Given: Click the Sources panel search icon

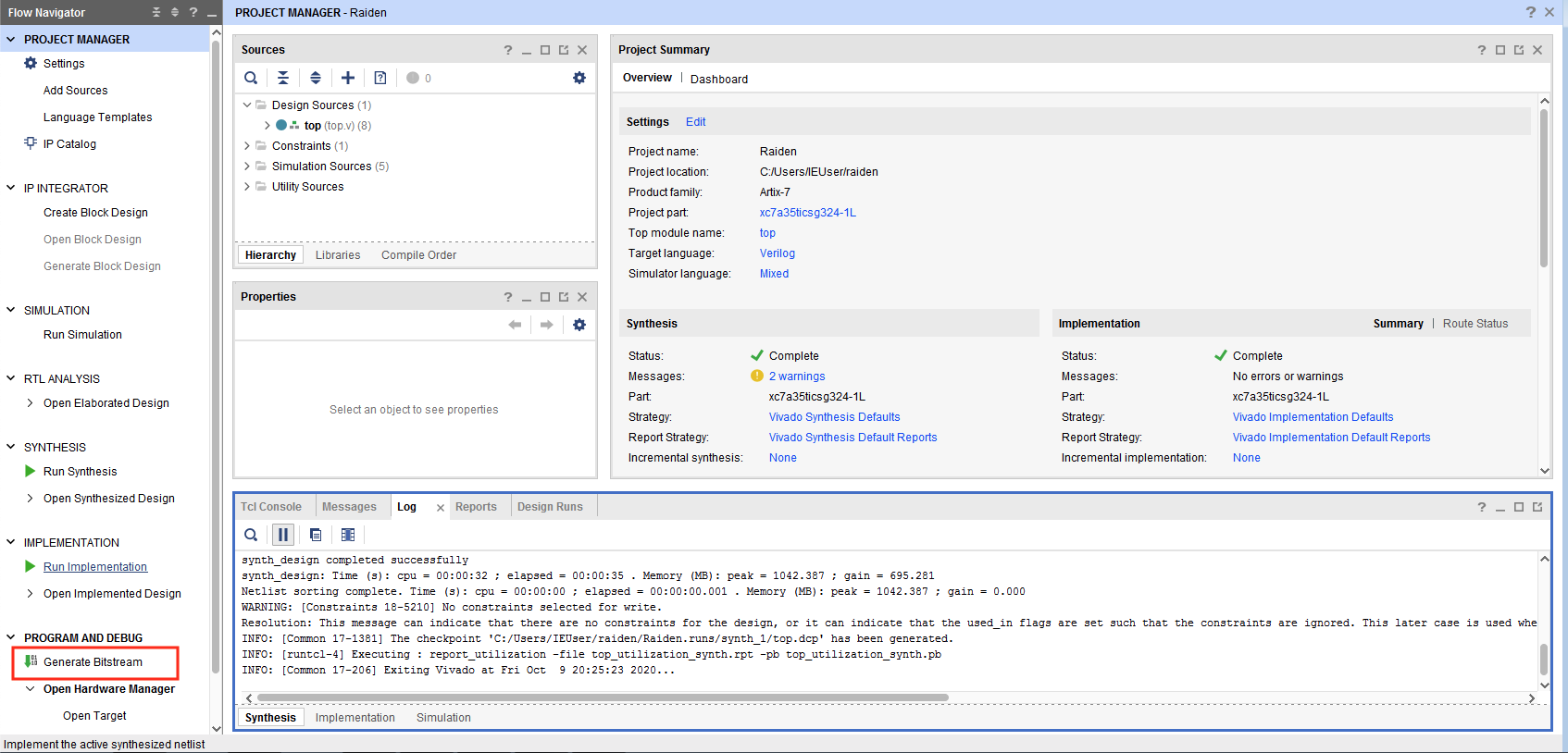Looking at the screenshot, I should (251, 78).
